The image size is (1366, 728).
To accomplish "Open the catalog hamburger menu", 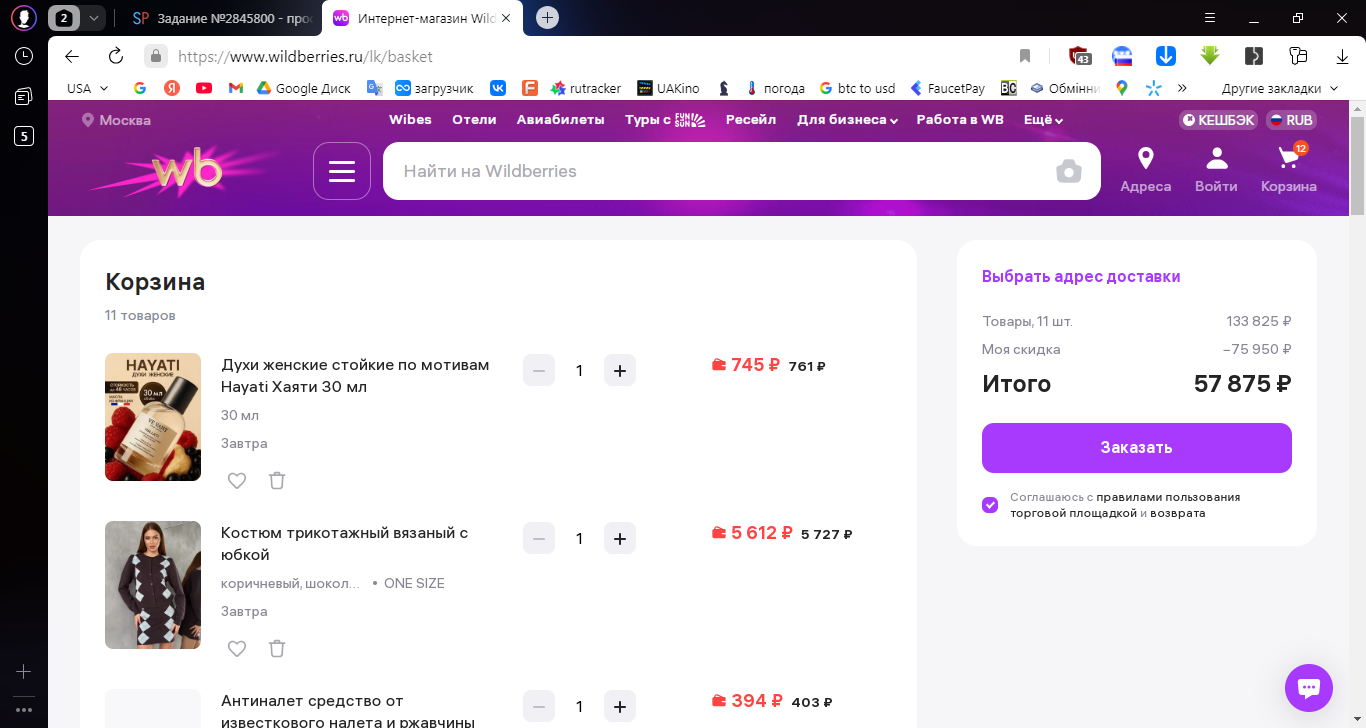I will click(x=342, y=171).
